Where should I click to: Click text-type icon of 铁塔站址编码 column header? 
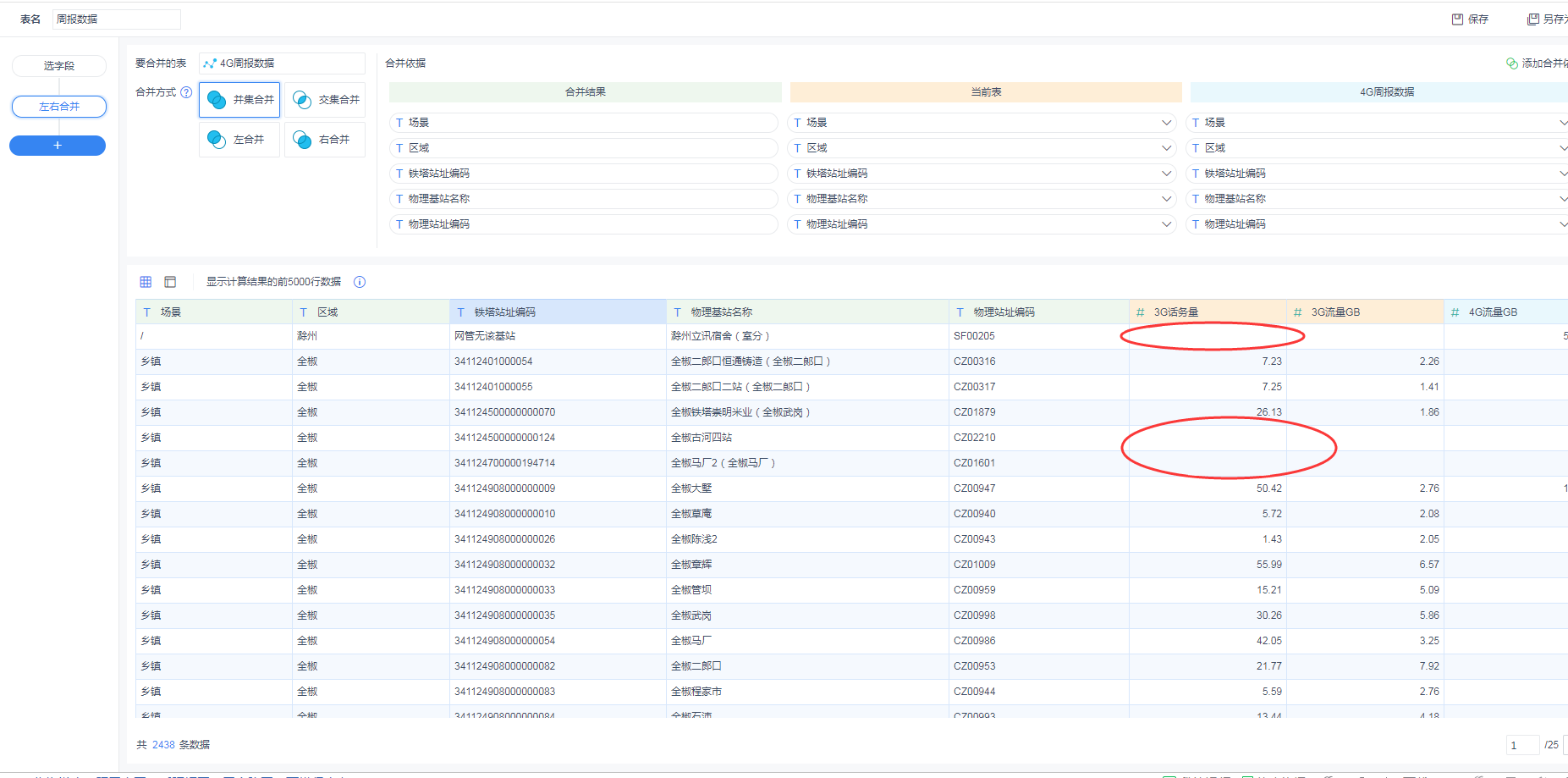461,312
